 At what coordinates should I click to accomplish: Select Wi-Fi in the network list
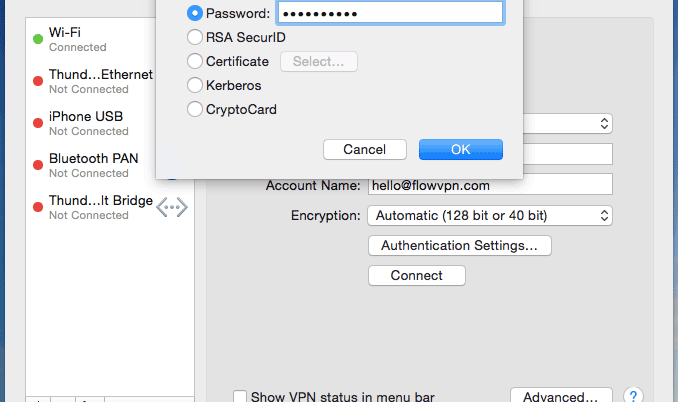click(90, 40)
